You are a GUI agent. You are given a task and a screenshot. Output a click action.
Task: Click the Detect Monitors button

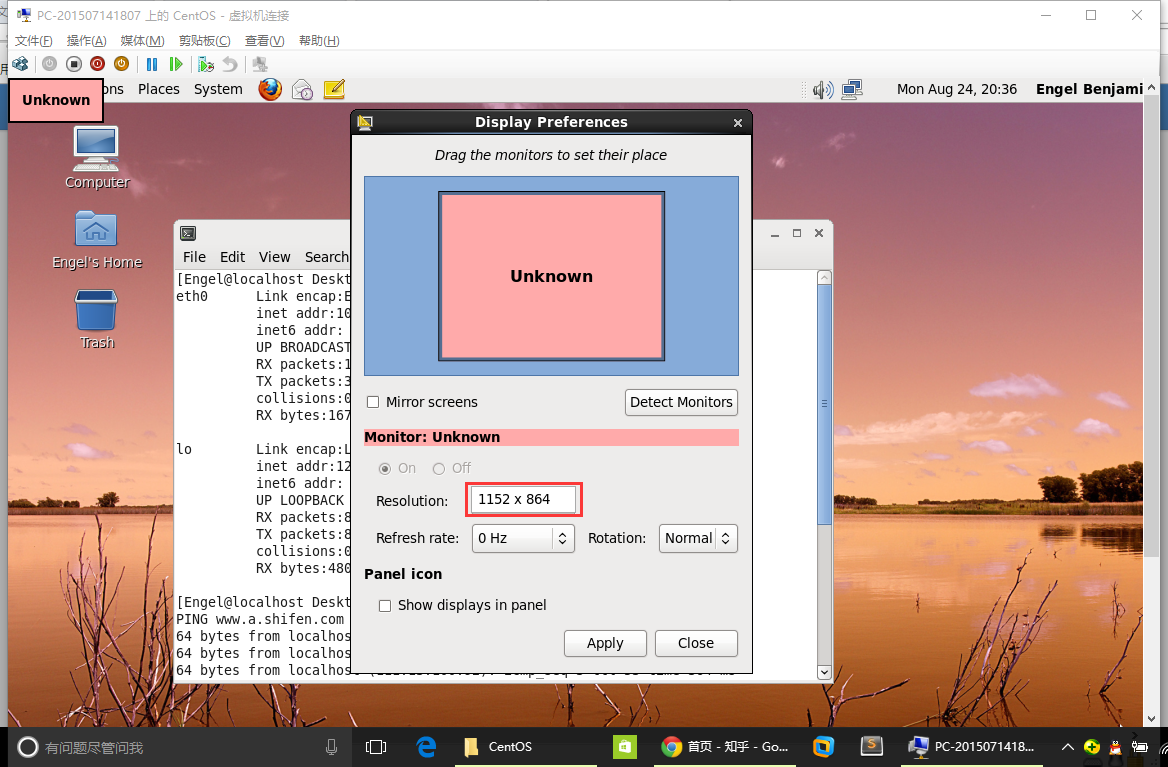(681, 402)
